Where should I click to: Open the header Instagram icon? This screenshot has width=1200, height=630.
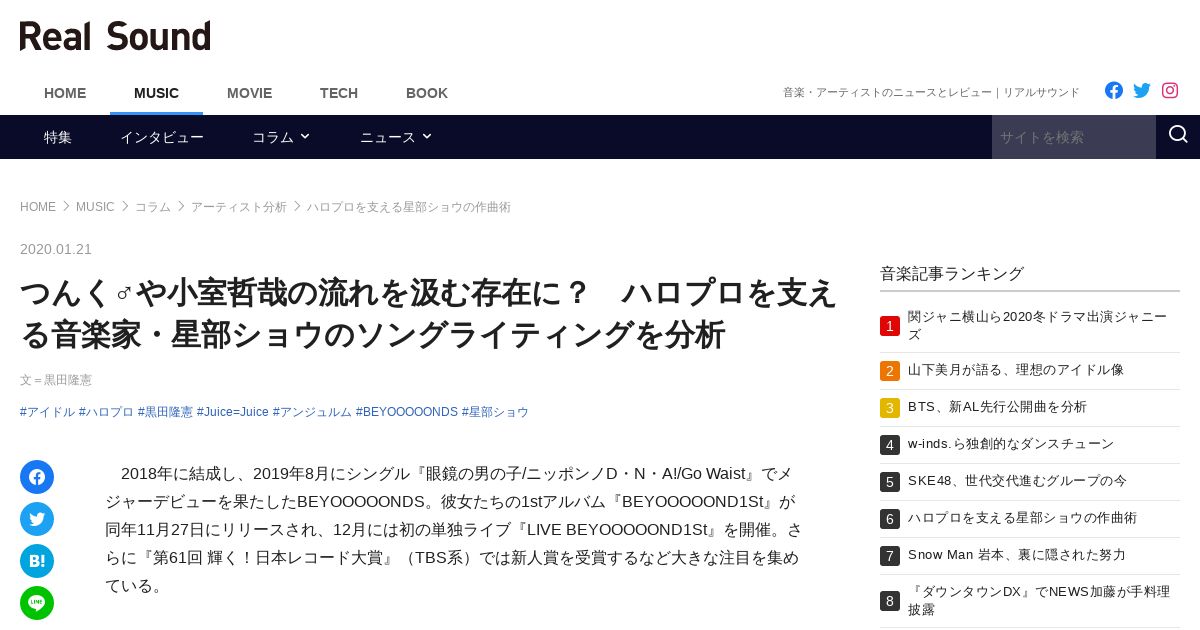tap(1170, 90)
